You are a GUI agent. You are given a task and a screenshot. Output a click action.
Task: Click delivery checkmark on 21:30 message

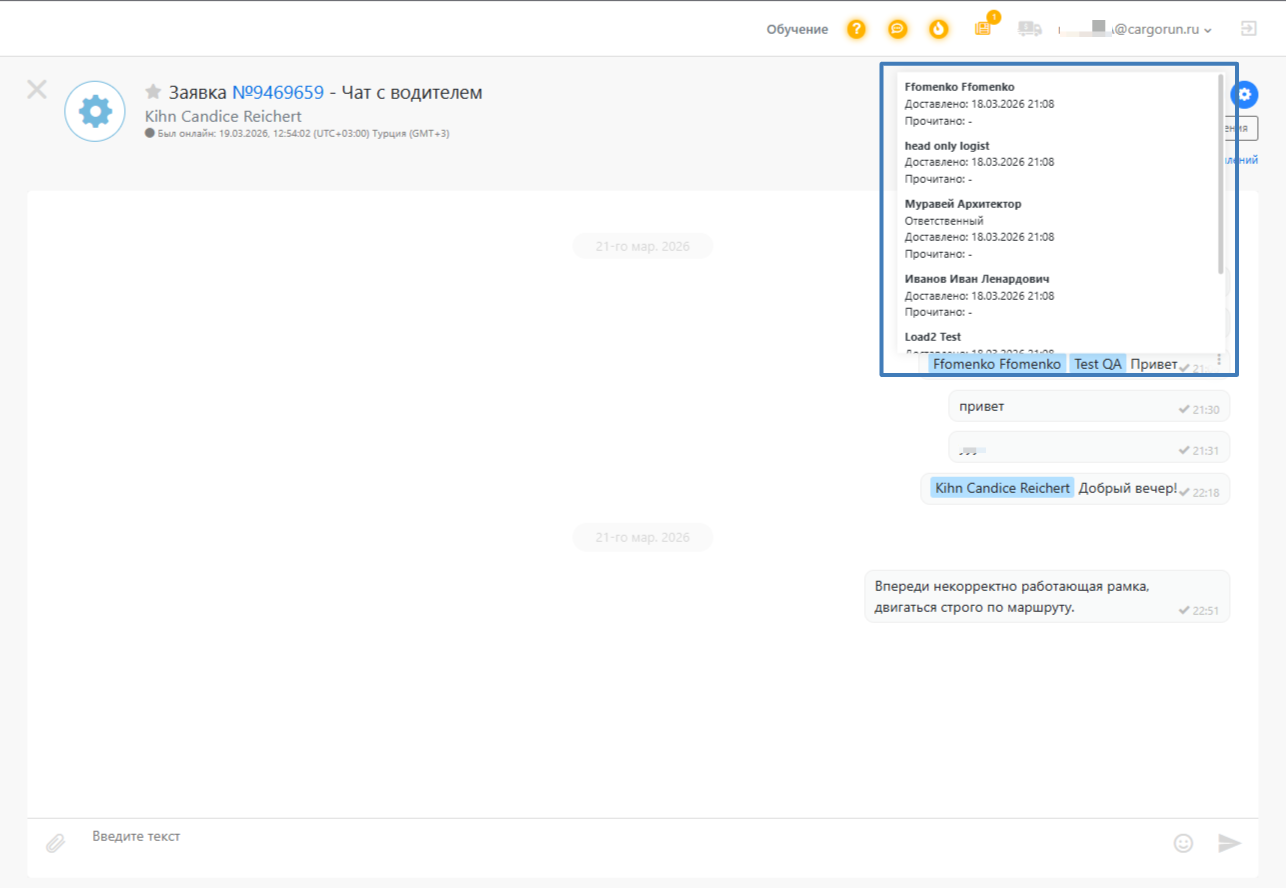(1184, 409)
